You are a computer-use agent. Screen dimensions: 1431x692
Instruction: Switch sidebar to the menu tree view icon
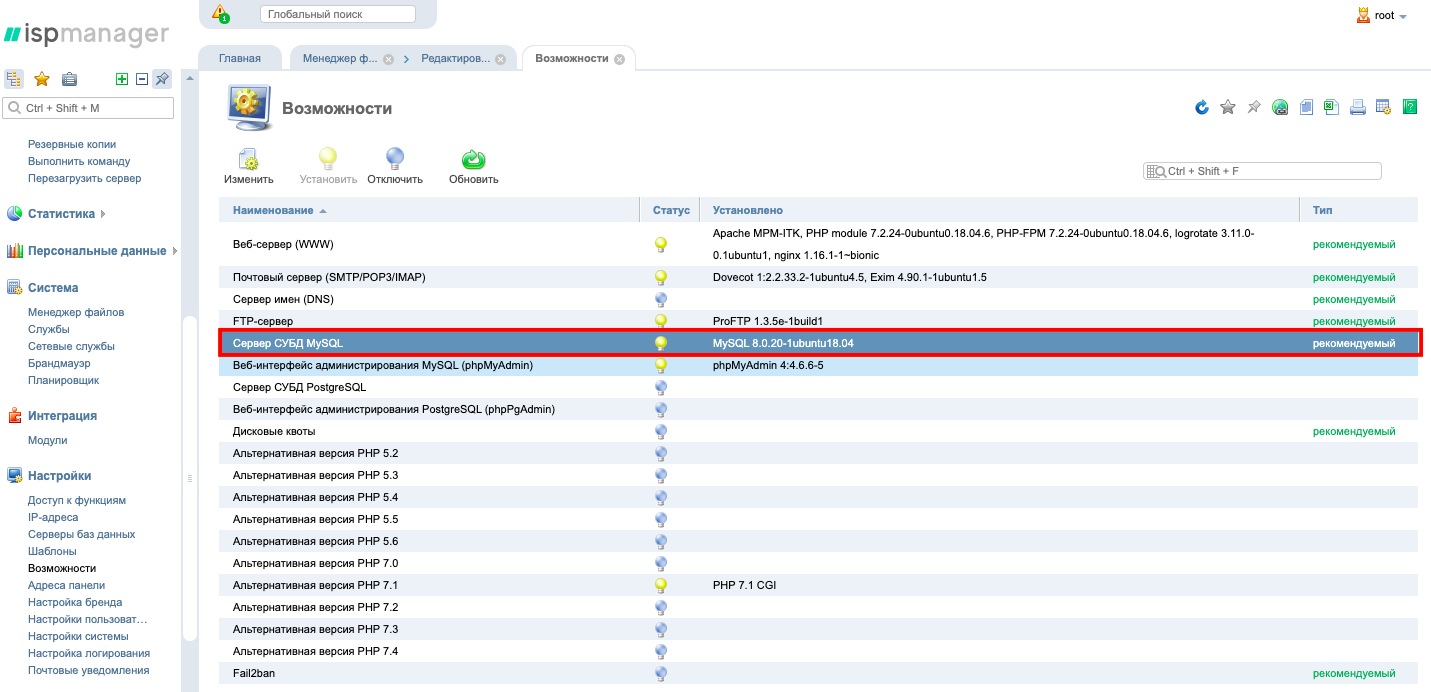click(x=14, y=79)
